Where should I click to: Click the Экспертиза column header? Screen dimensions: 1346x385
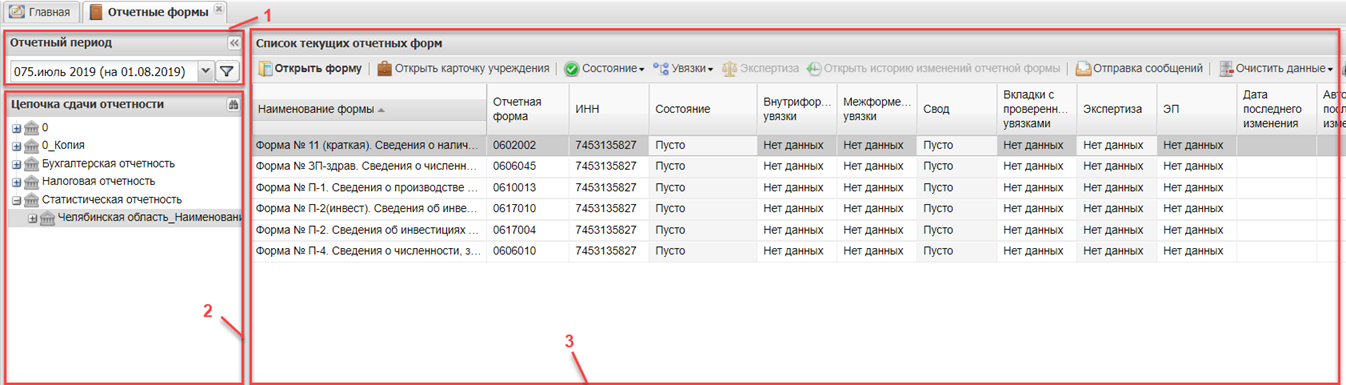1116,108
